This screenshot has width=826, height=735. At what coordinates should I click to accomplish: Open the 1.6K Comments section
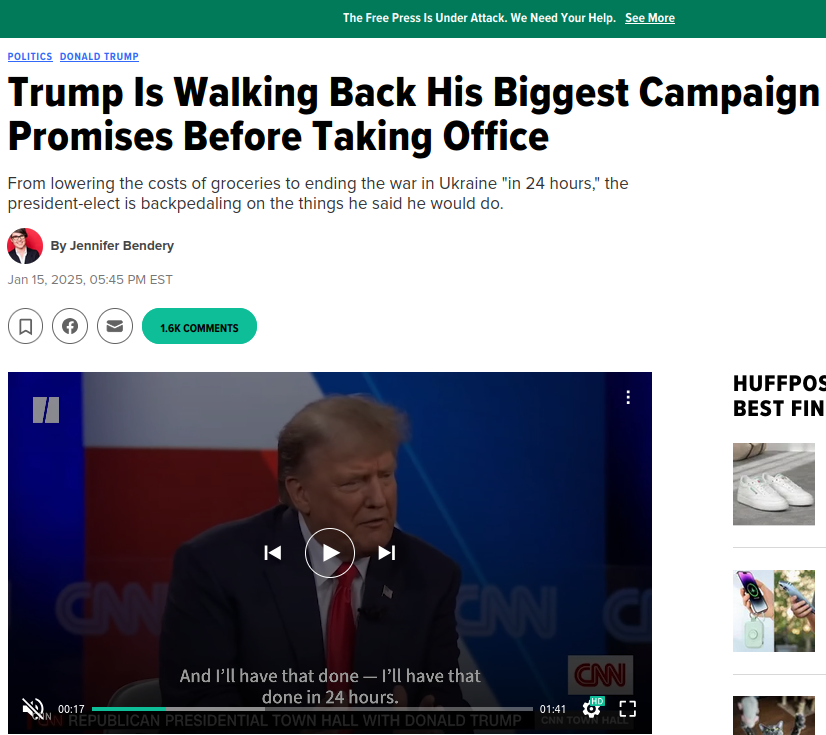tap(199, 326)
